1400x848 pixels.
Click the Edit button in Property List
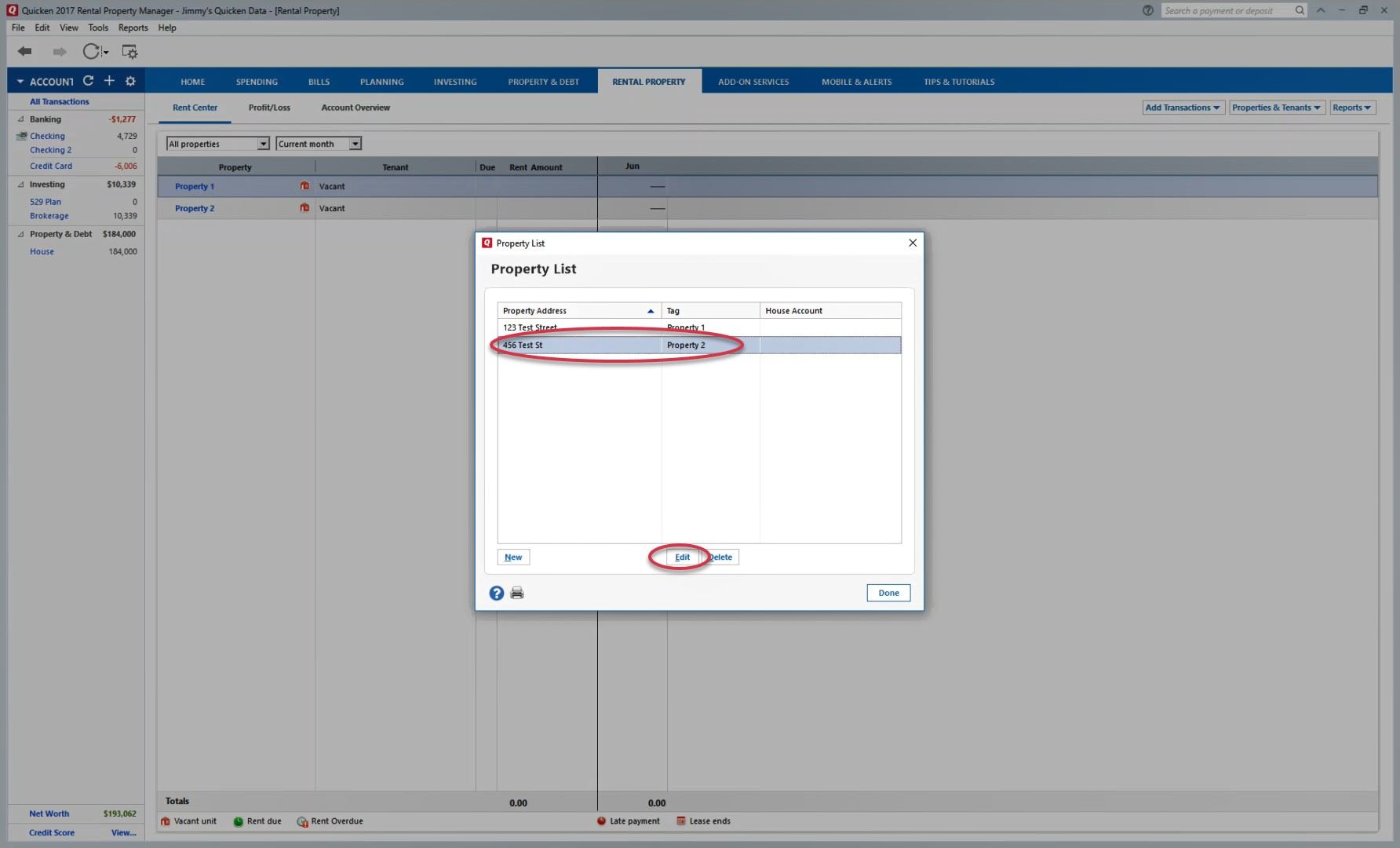pyautogui.click(x=682, y=557)
